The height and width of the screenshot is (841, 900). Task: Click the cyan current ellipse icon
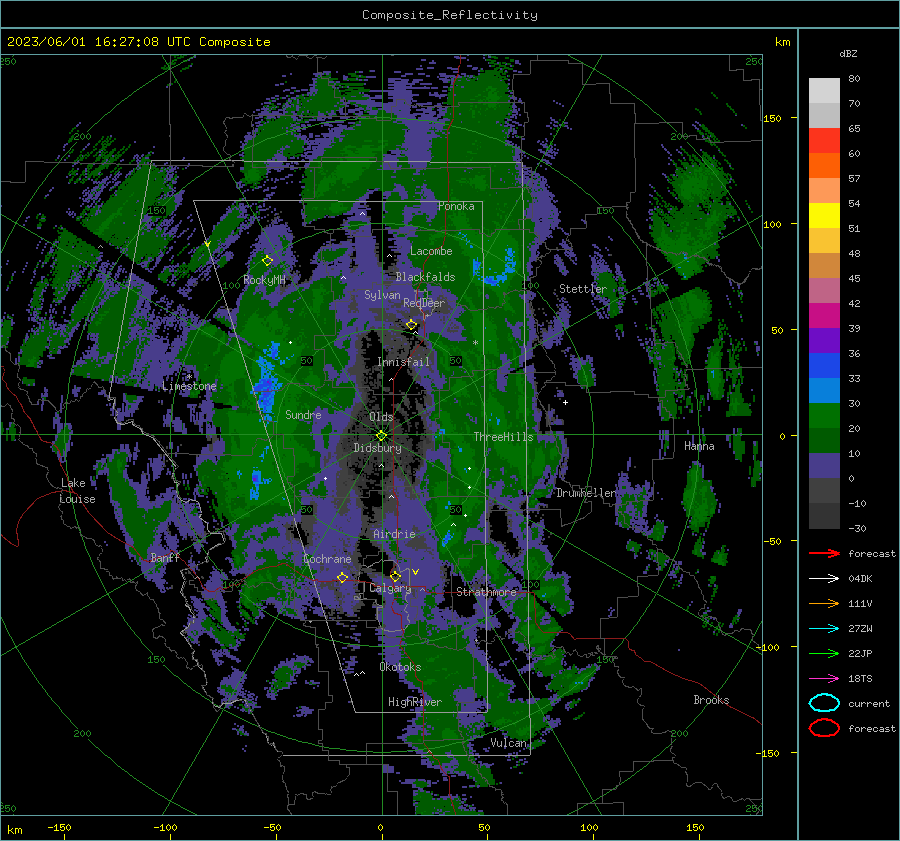[x=824, y=703]
